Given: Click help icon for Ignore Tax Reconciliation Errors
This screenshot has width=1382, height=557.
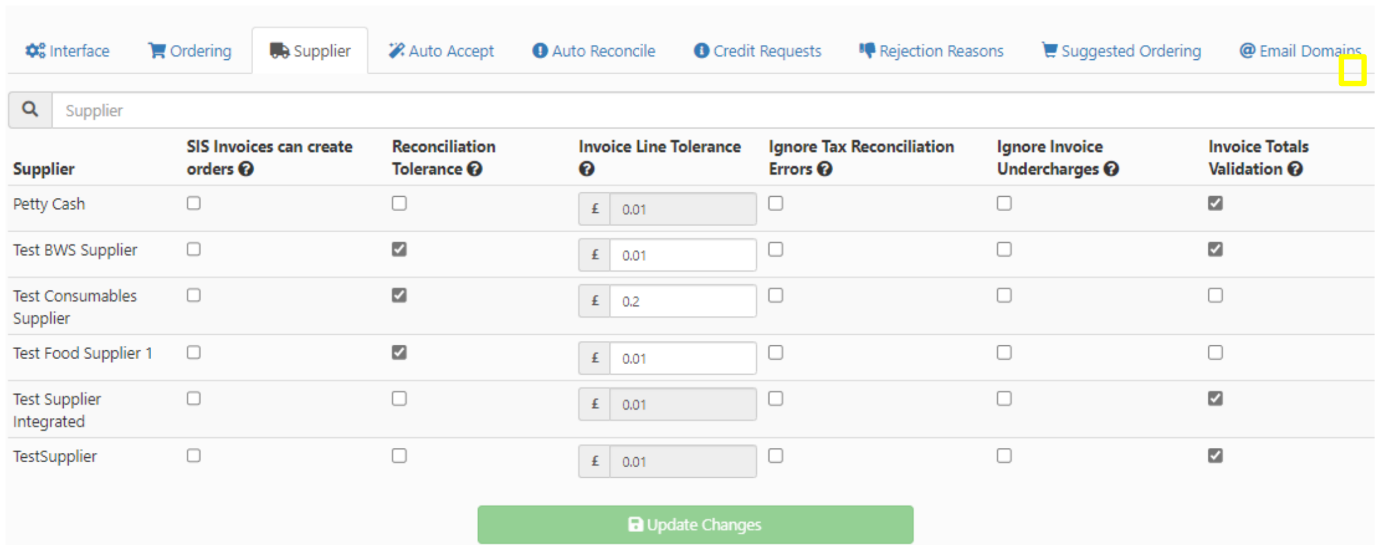Looking at the screenshot, I should coord(825,169).
